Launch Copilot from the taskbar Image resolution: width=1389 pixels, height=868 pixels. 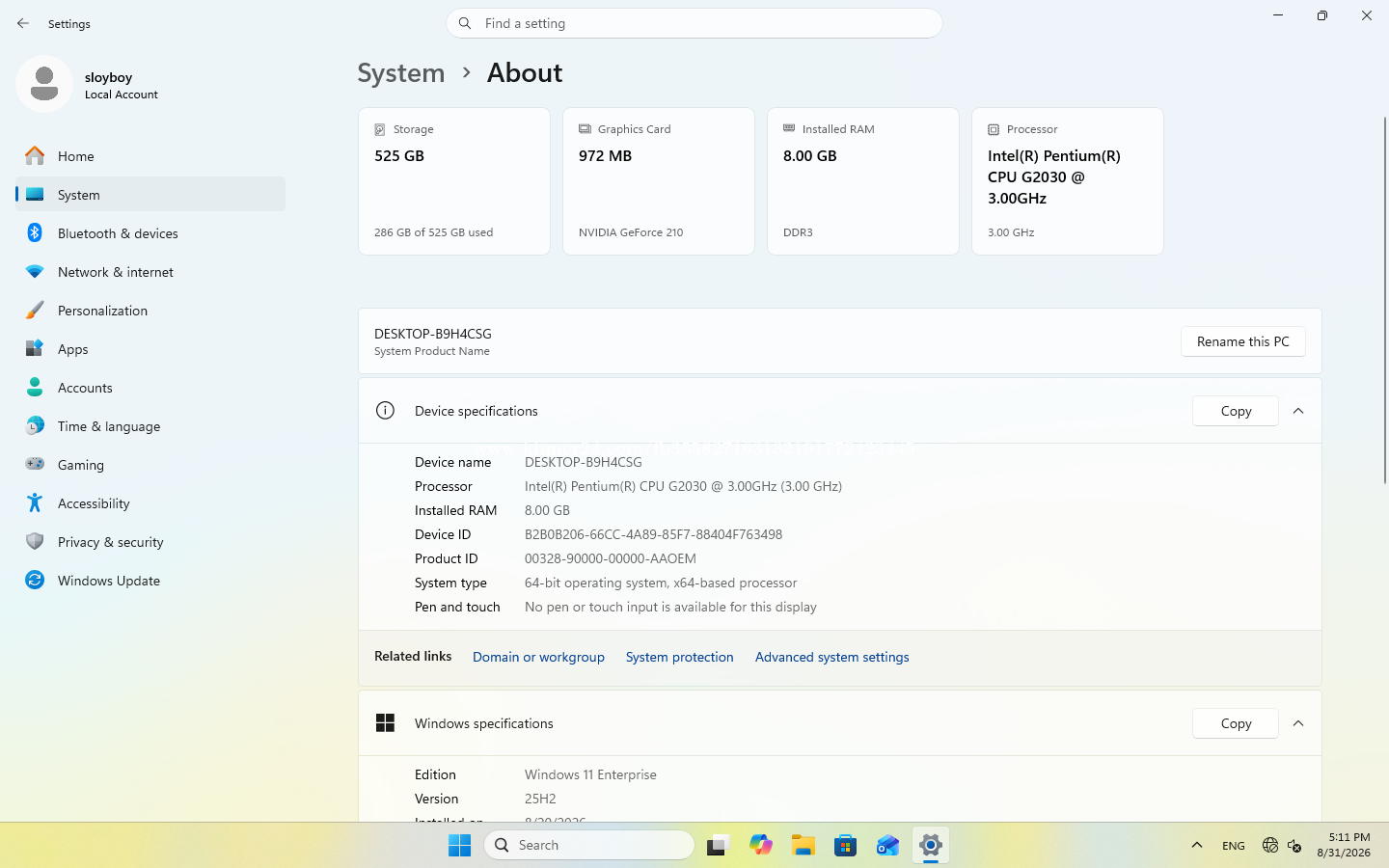[761, 845]
